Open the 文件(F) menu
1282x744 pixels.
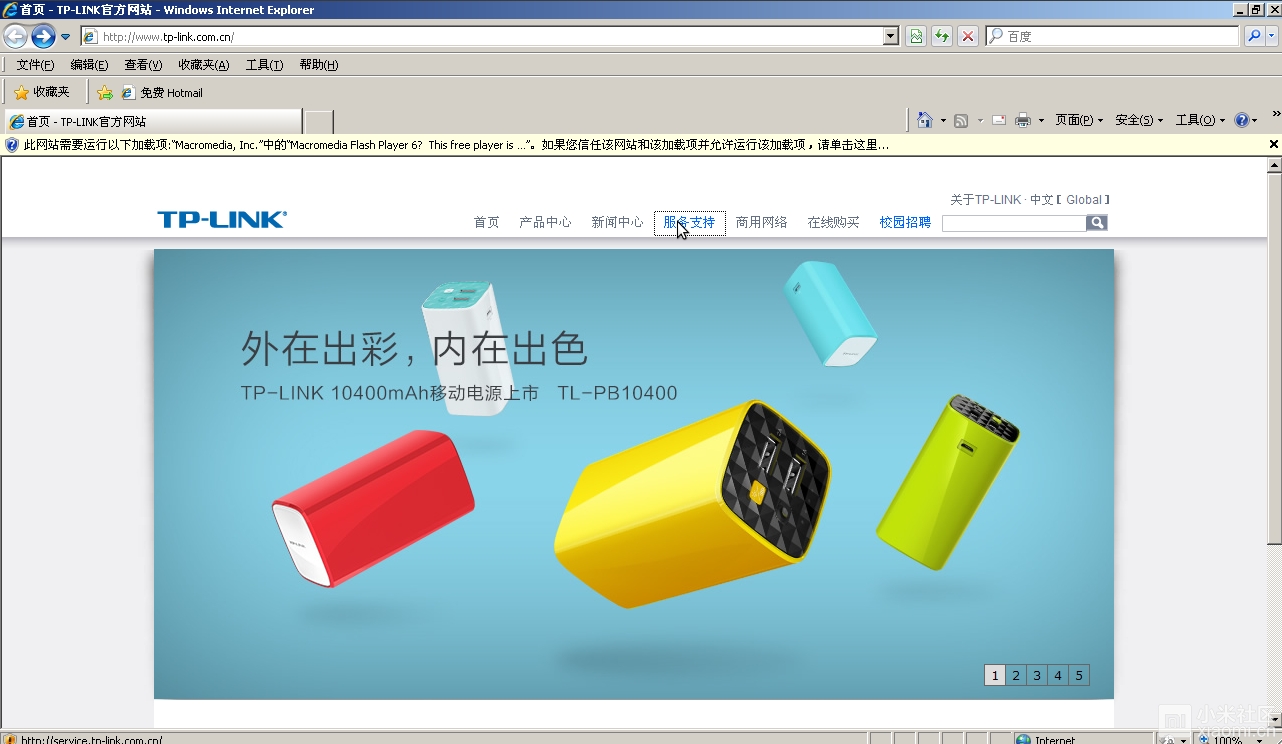click(x=35, y=65)
